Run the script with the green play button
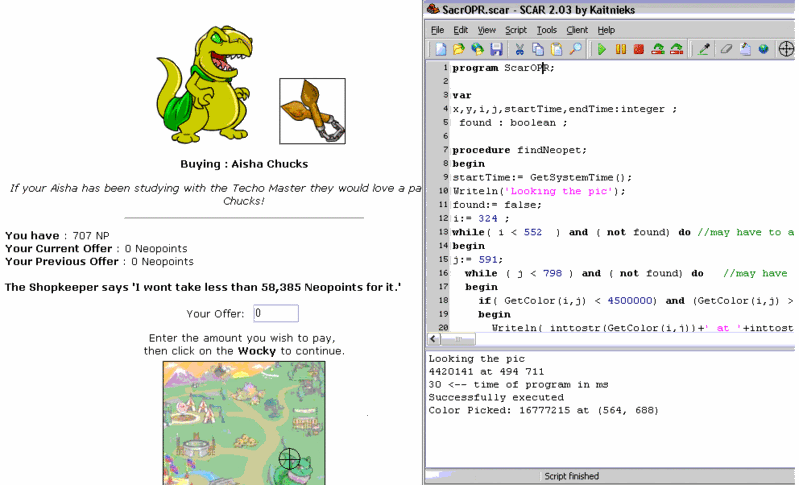Image resolution: width=799 pixels, height=485 pixels. (x=602, y=48)
